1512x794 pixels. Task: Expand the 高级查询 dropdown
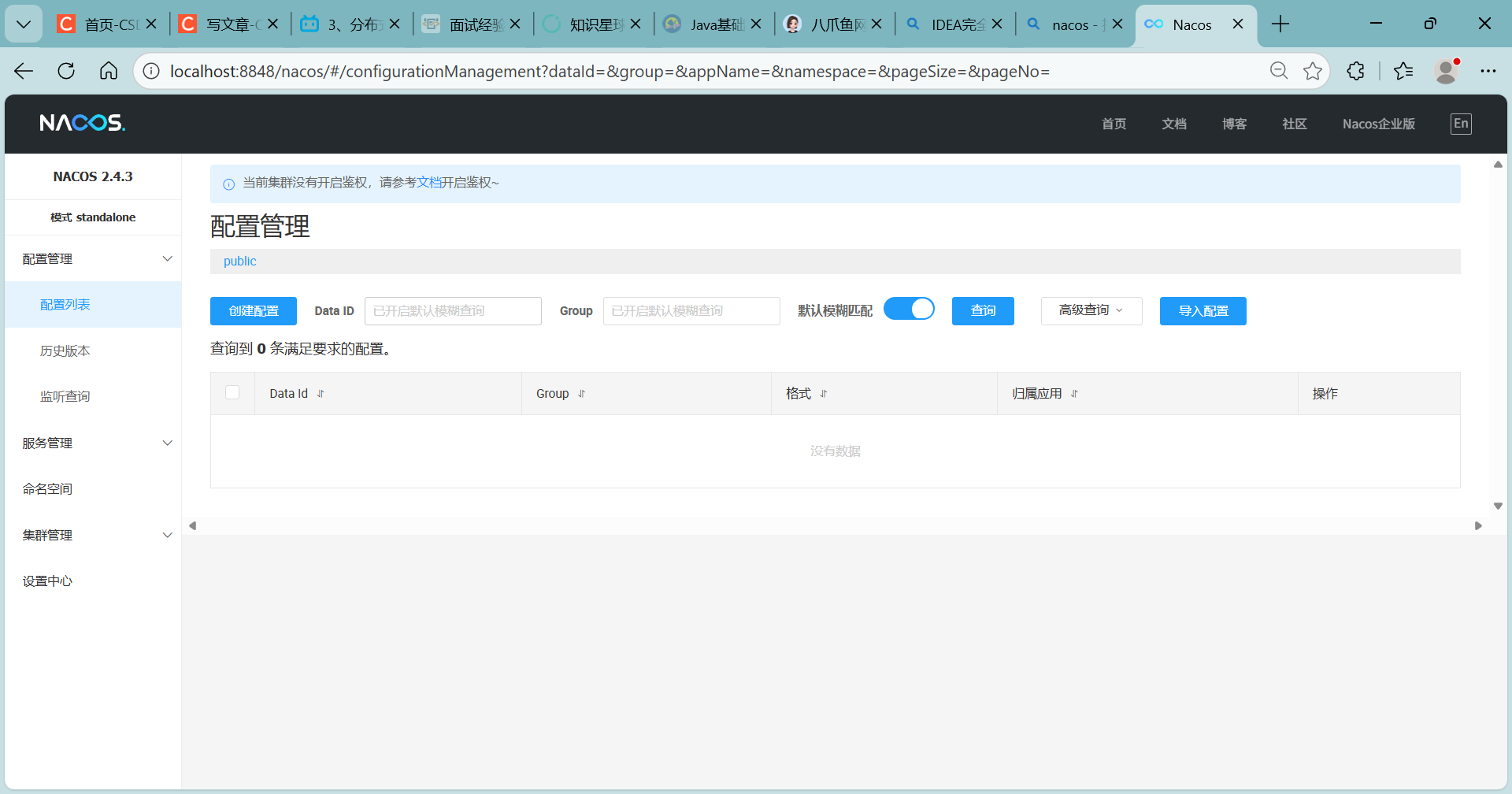coord(1091,310)
